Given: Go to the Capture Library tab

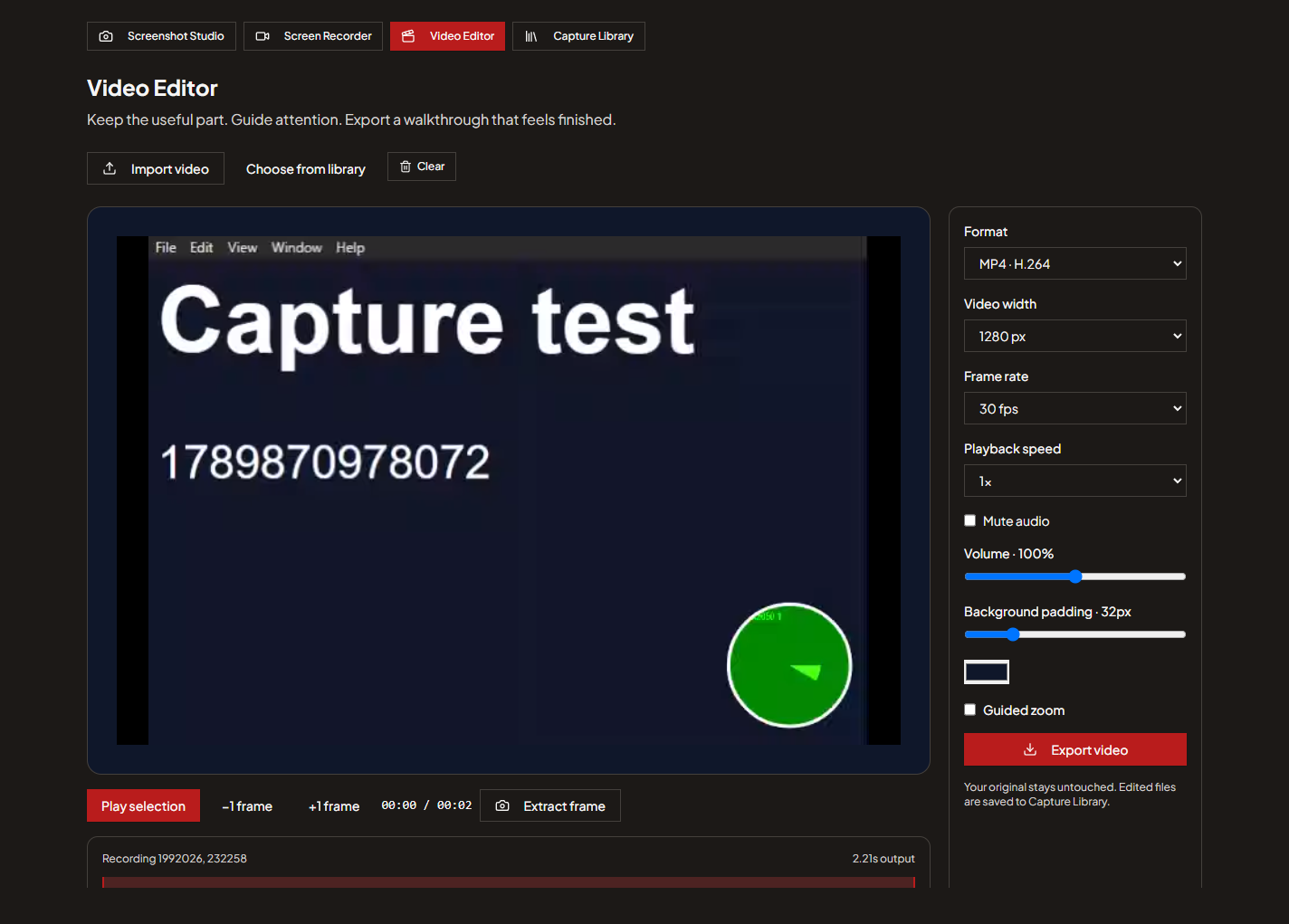Looking at the screenshot, I should (x=578, y=36).
